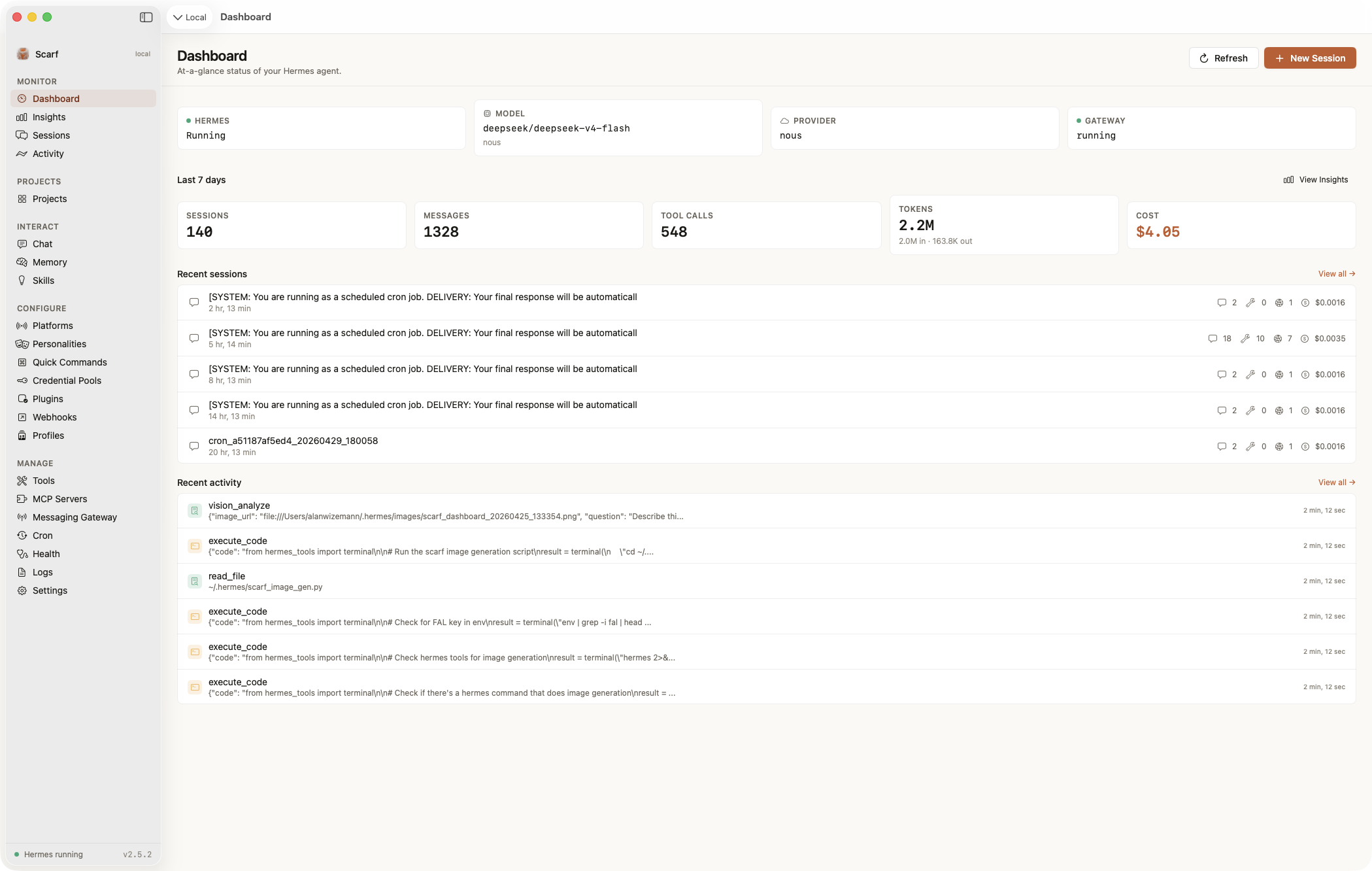Click the v2.5.2 version label
The width and height of the screenshot is (1372, 871).
(137, 855)
